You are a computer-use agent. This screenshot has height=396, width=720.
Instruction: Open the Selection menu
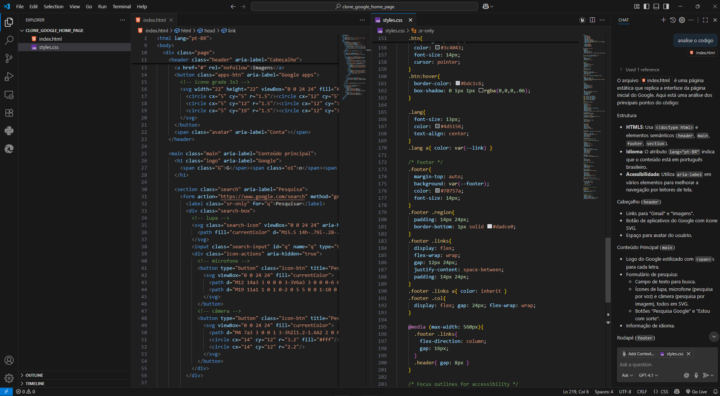[53, 6]
